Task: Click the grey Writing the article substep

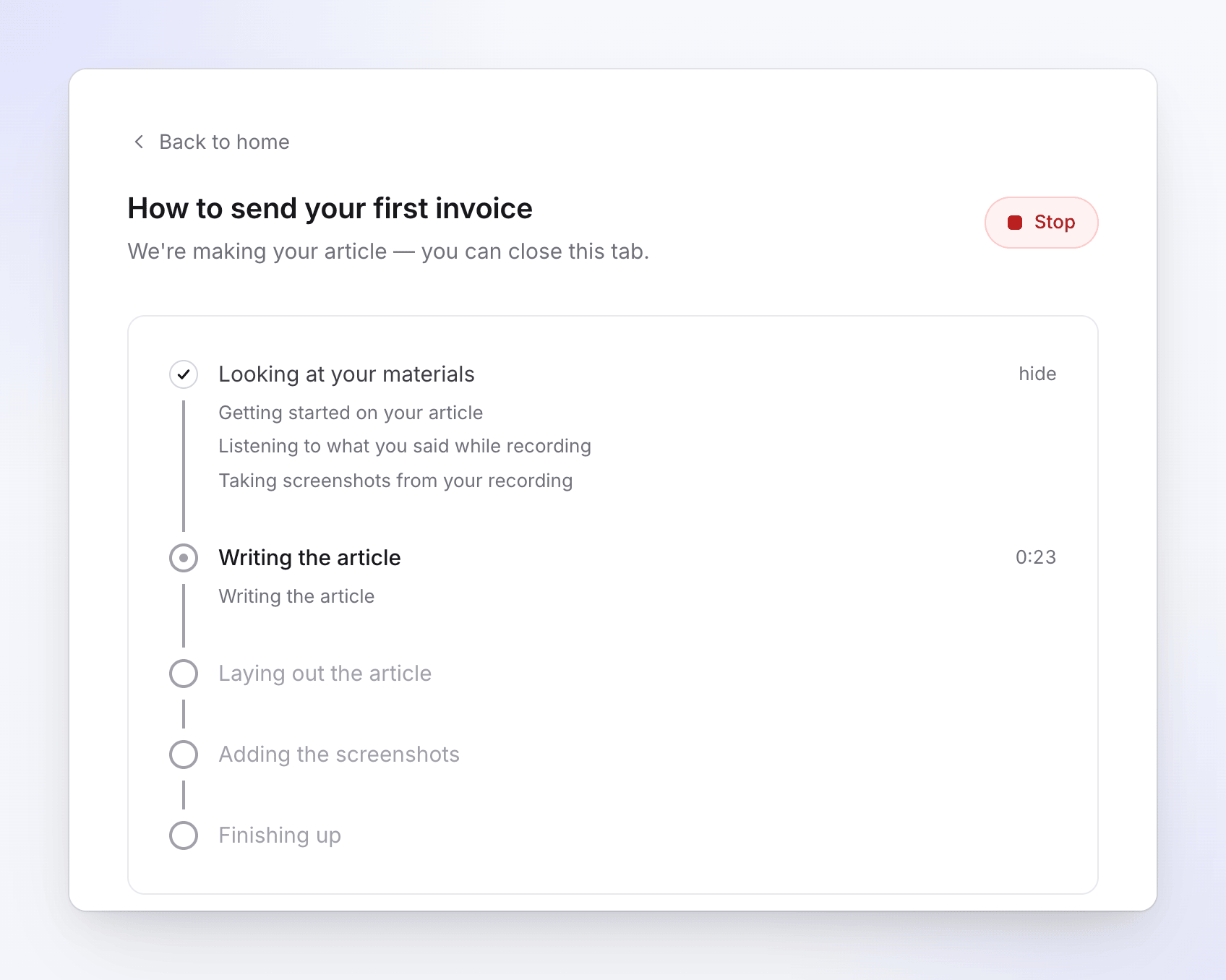Action: click(x=296, y=596)
